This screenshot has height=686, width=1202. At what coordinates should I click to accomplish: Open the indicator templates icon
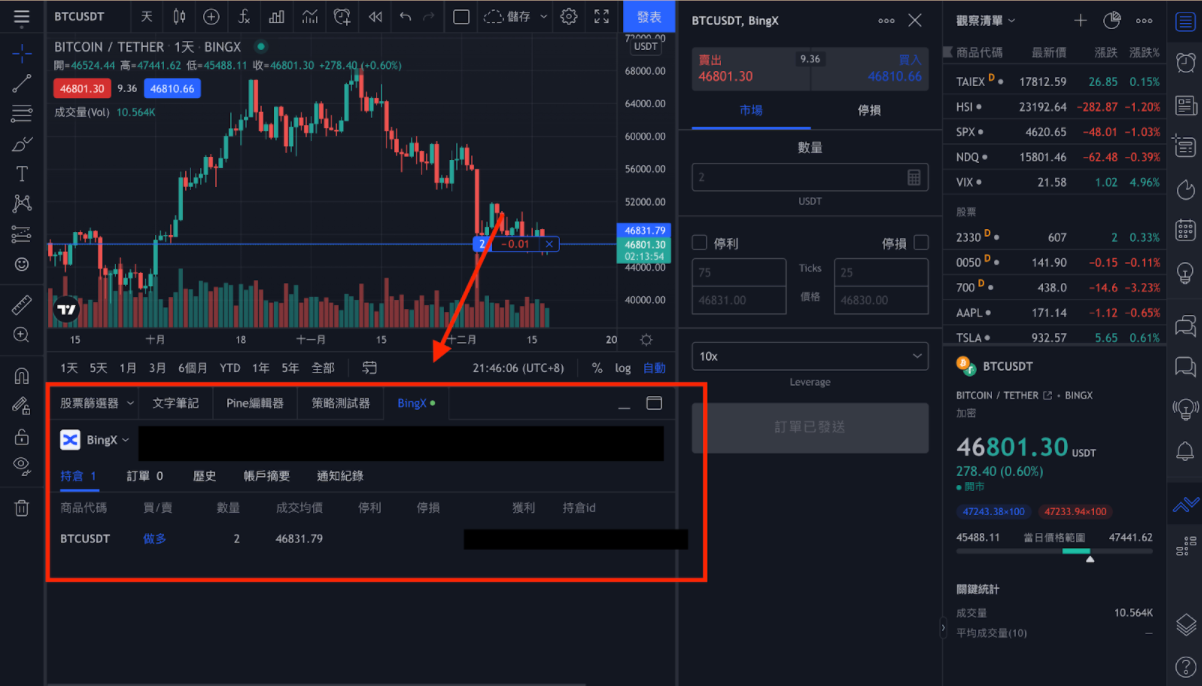click(310, 17)
